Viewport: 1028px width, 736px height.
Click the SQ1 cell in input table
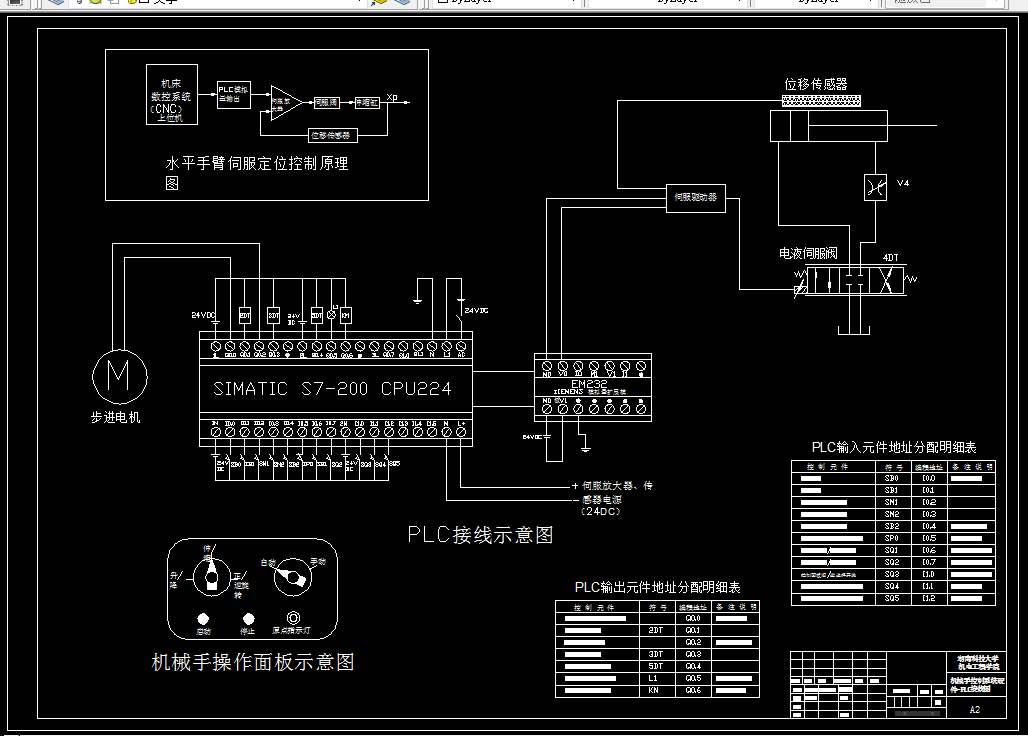coord(892,551)
